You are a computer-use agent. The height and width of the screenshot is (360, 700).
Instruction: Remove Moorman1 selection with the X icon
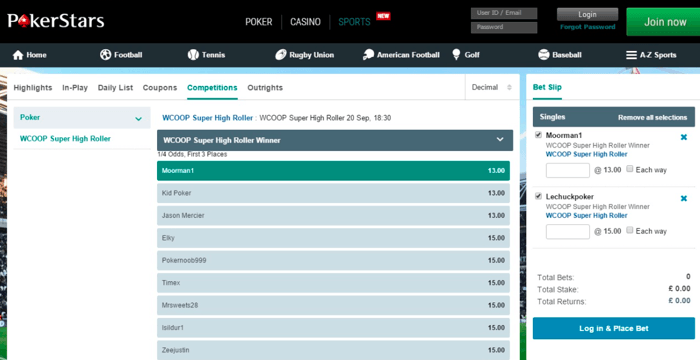click(x=683, y=137)
